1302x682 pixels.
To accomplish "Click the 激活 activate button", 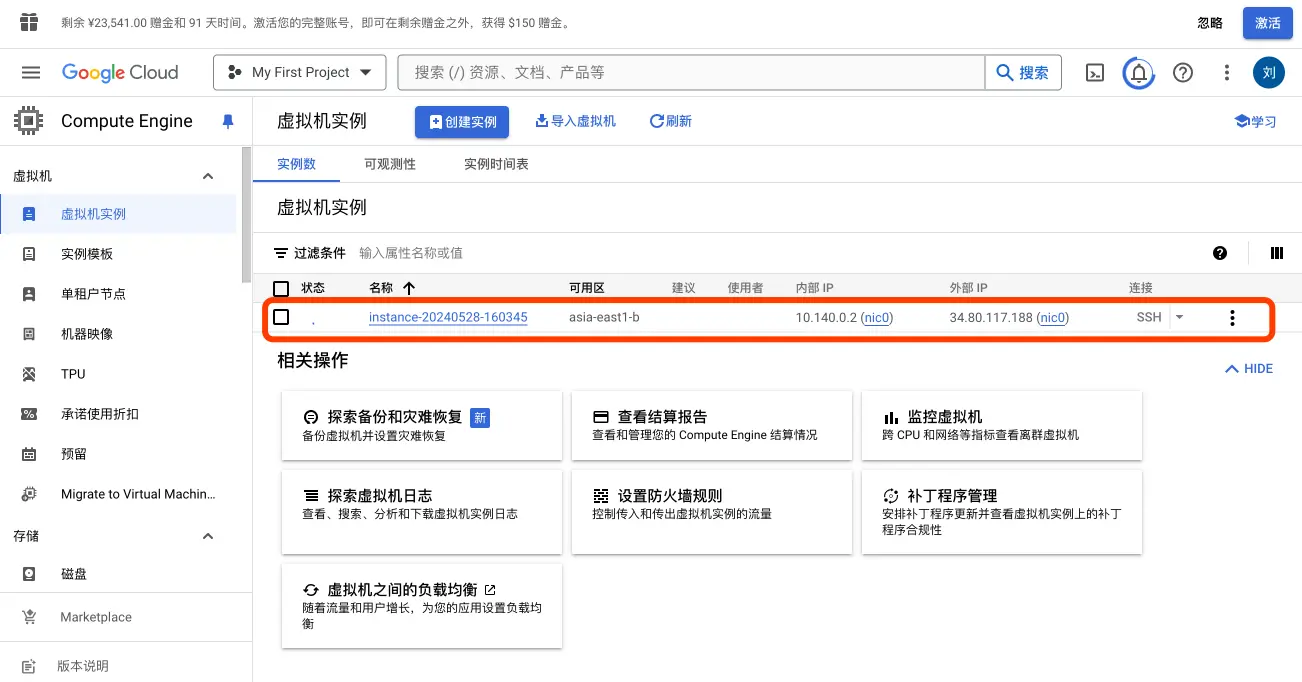I will (x=1268, y=23).
